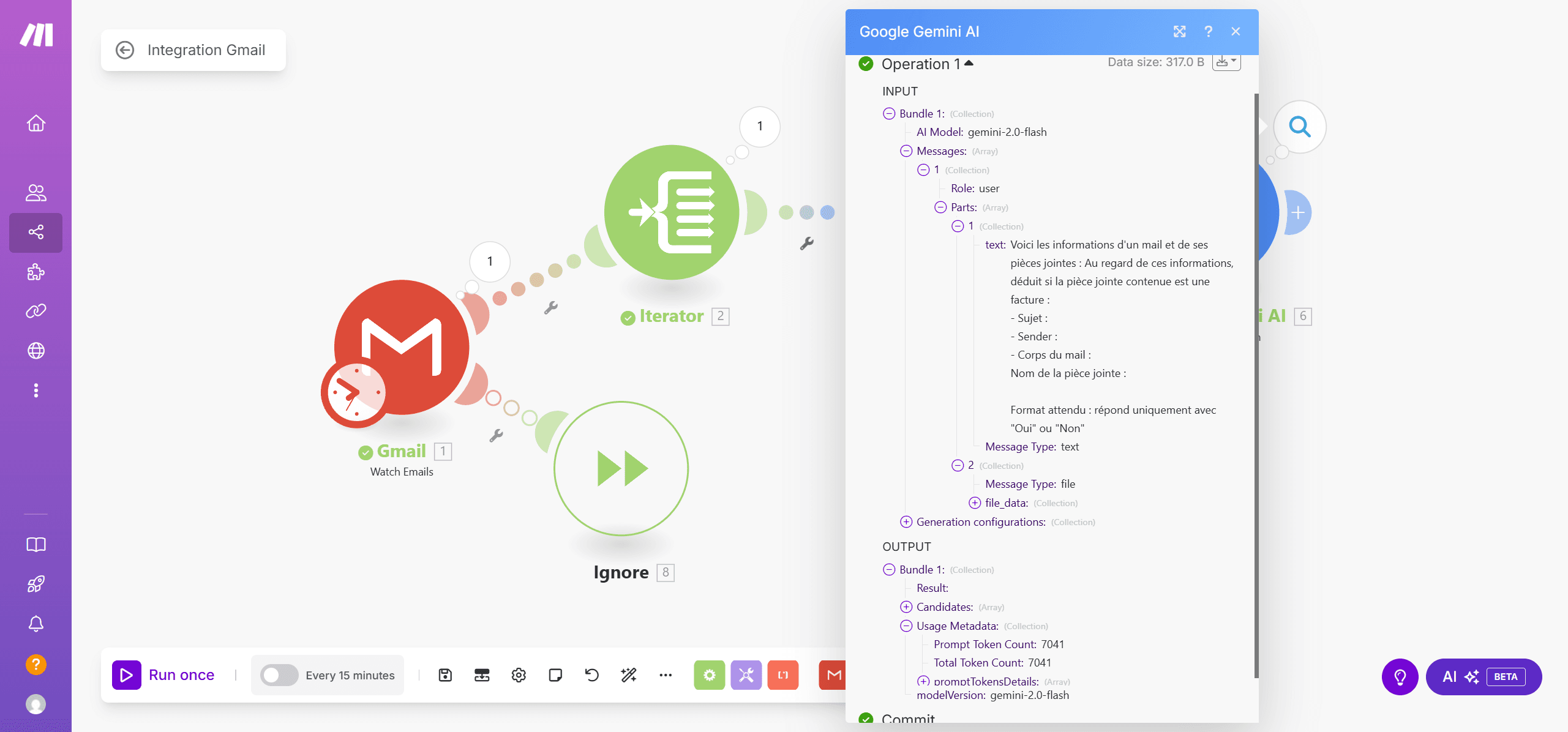1568x732 pixels.
Task: Collapse the Operation 1 section
Action: (x=969, y=64)
